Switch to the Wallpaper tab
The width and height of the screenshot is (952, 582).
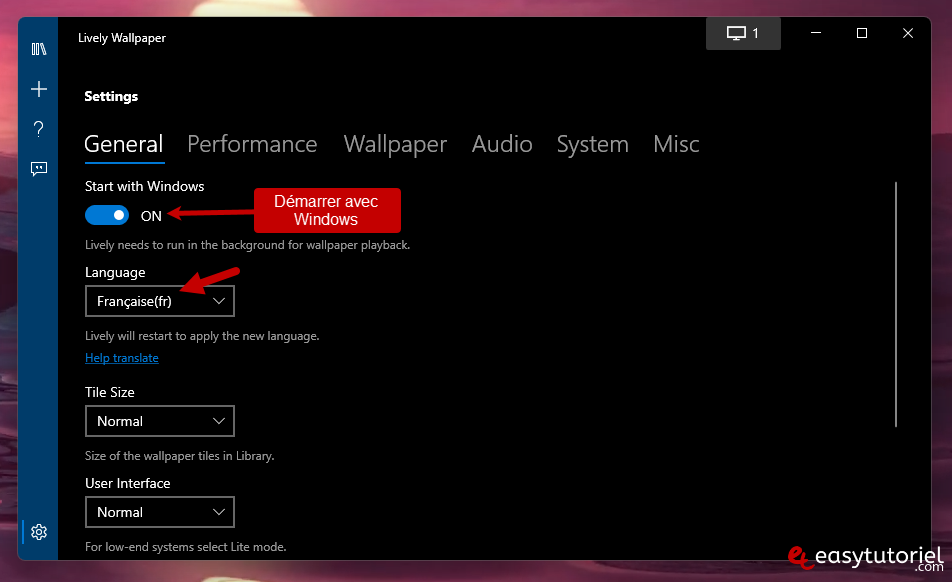click(395, 144)
